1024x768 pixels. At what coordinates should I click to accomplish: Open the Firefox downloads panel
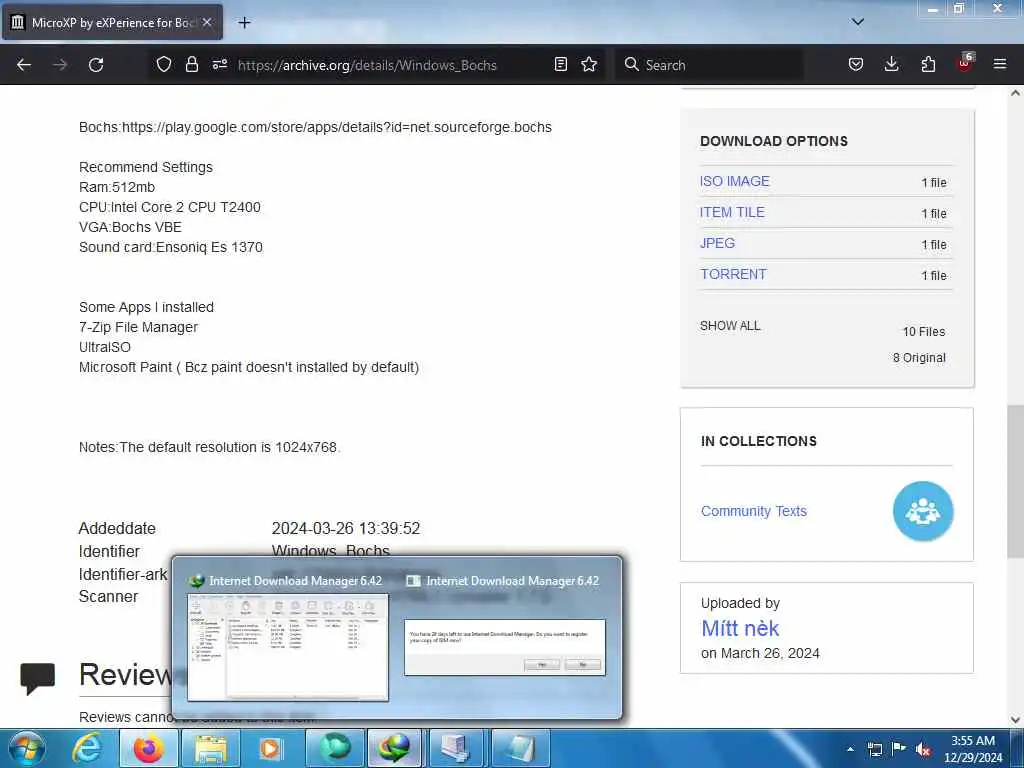tap(891, 64)
